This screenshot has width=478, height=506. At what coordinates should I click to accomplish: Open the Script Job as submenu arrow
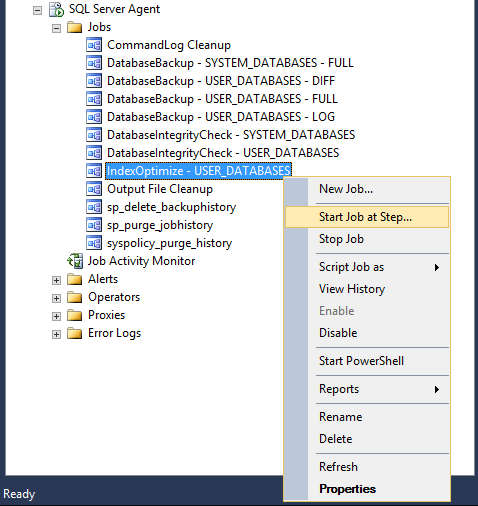(x=437, y=267)
